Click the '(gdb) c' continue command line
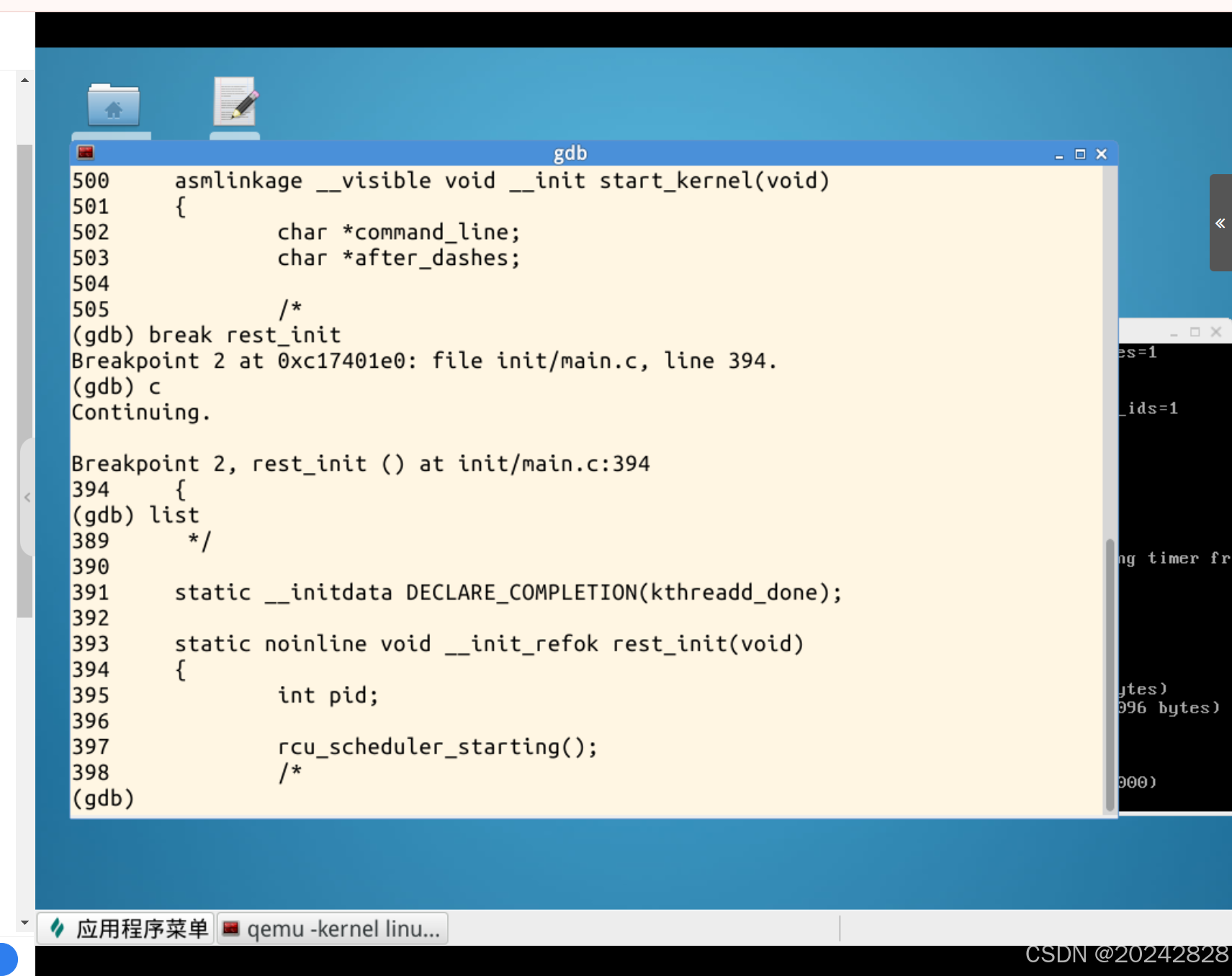 pyautogui.click(x=116, y=387)
